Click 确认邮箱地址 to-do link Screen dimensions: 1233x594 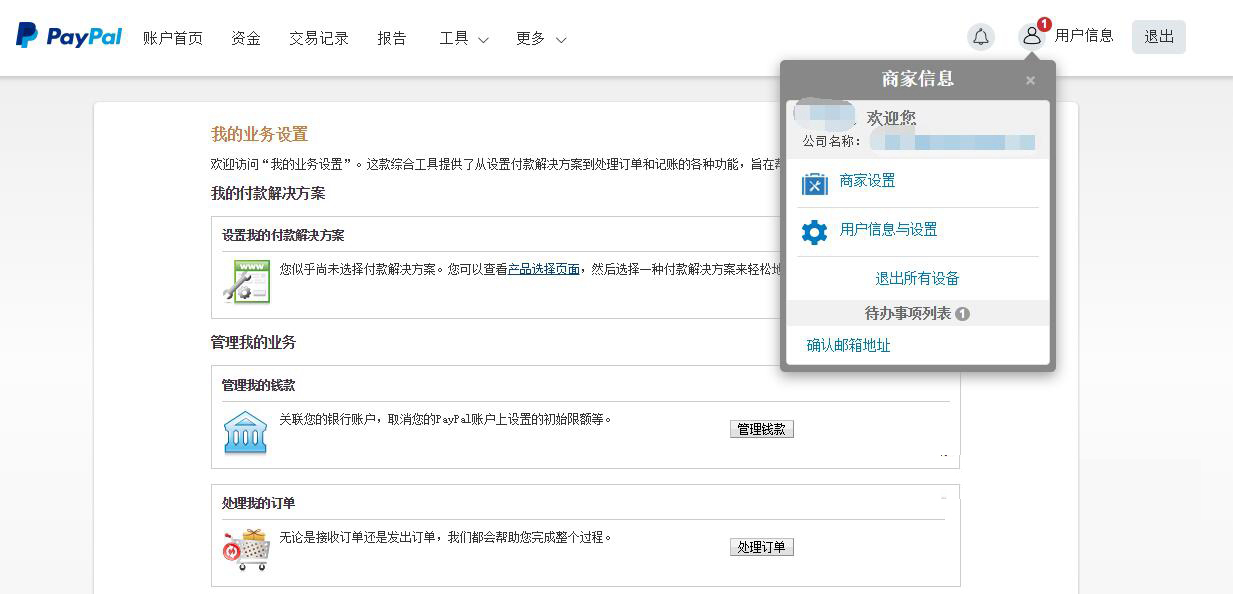click(849, 346)
